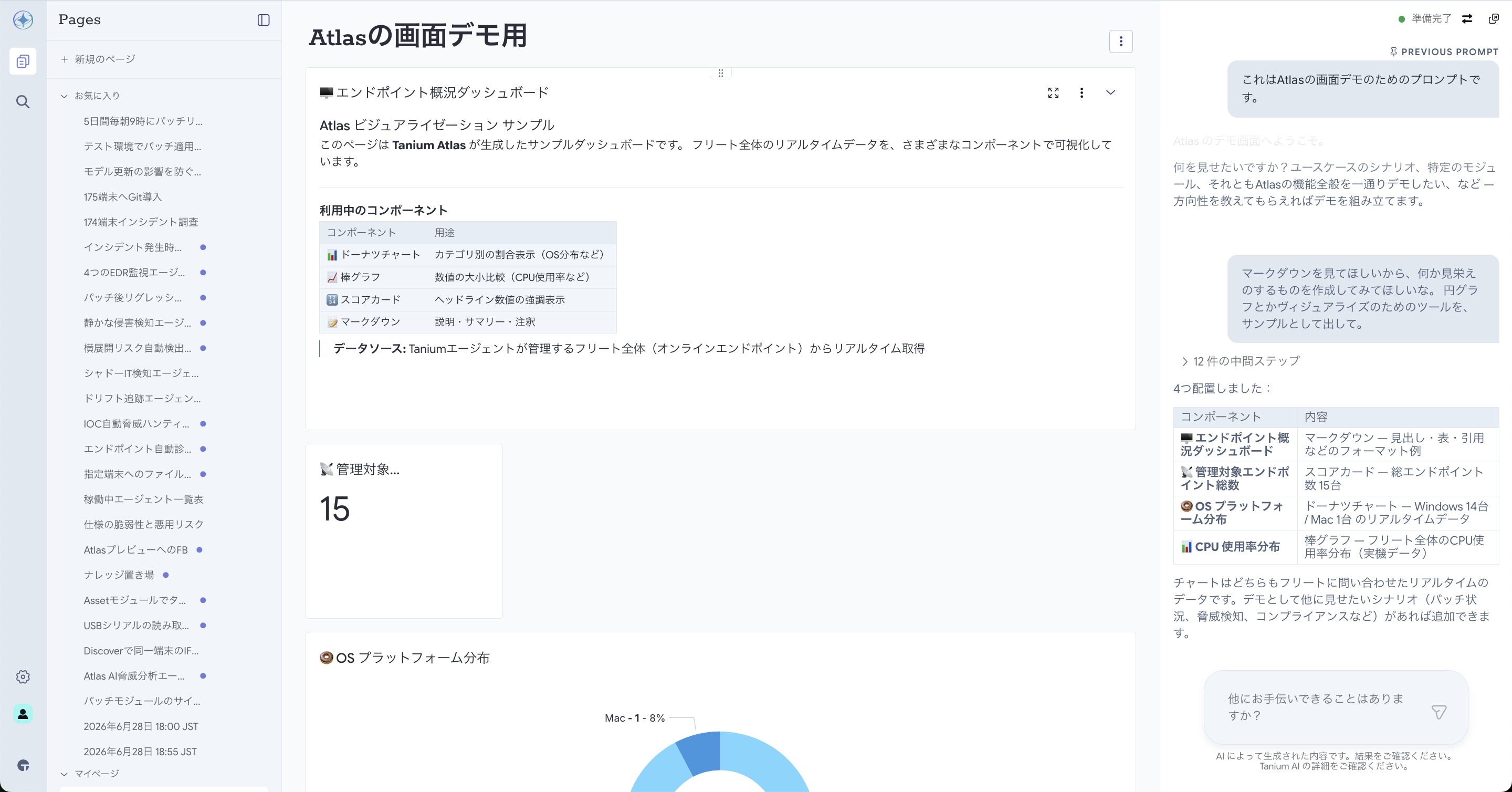The image size is (1512, 792).
Task: Click the send icon in the chat input
Action: pos(1438,712)
